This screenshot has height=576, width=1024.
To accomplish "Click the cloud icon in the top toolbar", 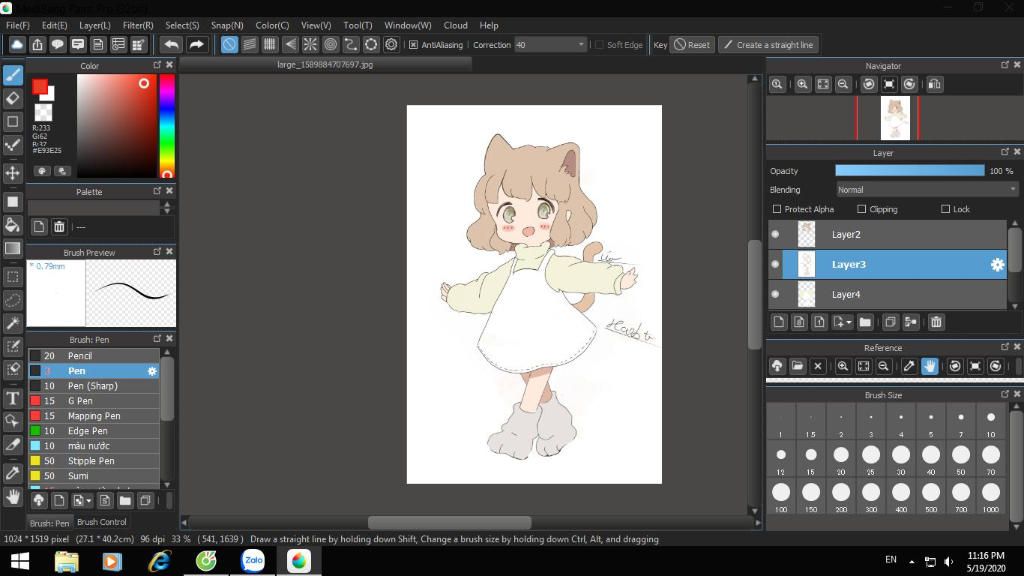I will pyautogui.click(x=17, y=44).
